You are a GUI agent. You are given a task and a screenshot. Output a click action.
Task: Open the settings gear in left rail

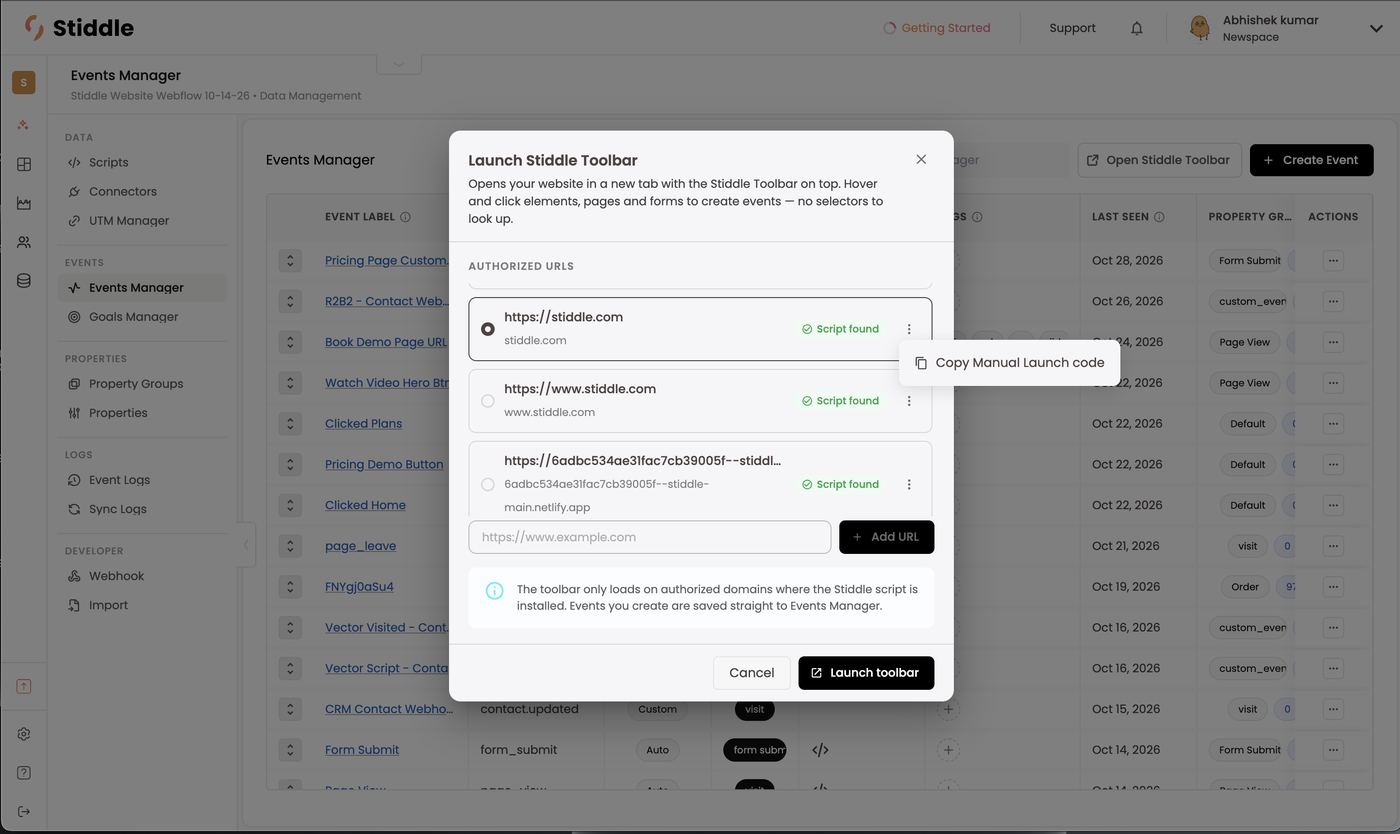[24, 733]
